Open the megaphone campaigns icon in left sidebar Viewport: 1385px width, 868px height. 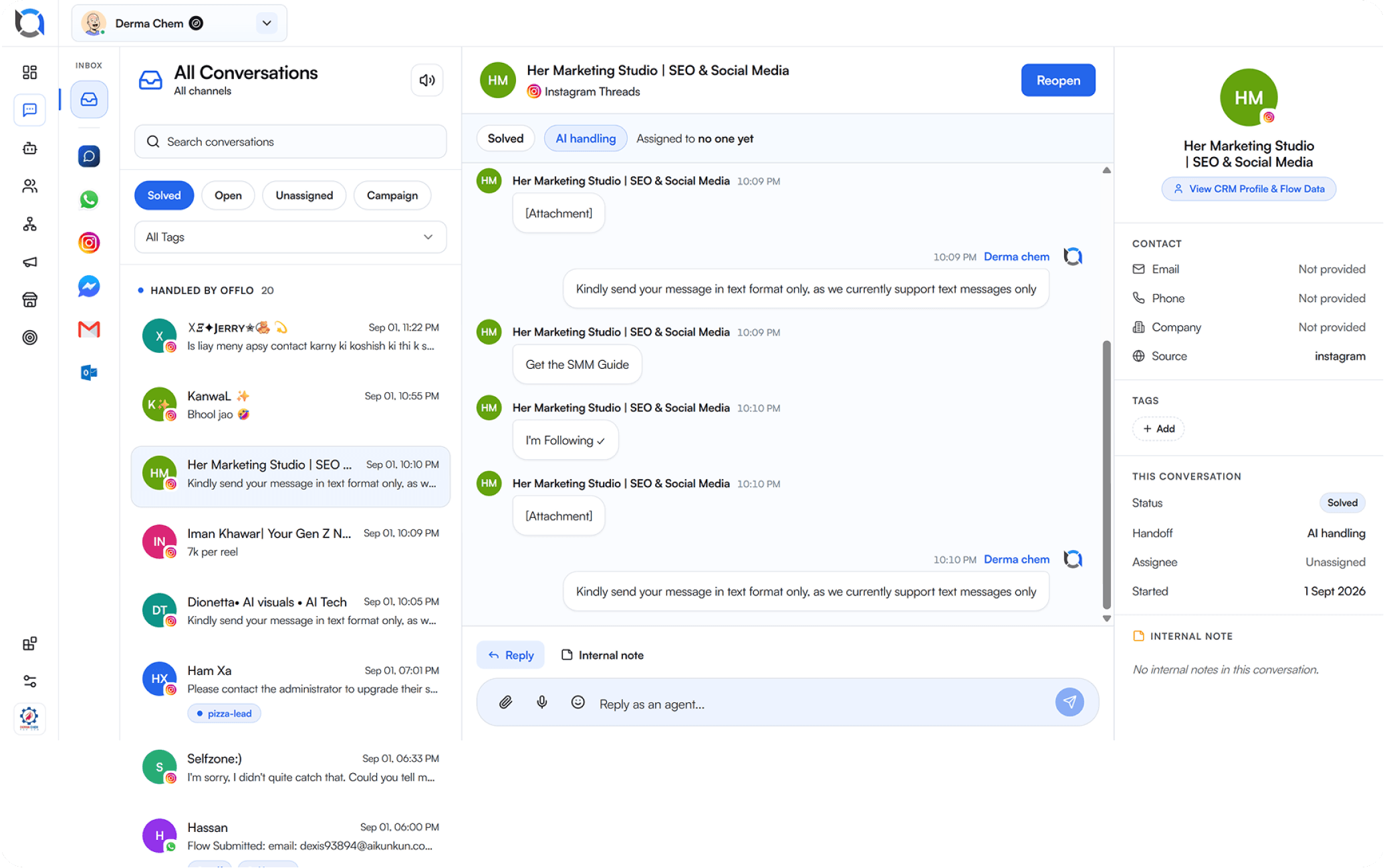click(29, 262)
